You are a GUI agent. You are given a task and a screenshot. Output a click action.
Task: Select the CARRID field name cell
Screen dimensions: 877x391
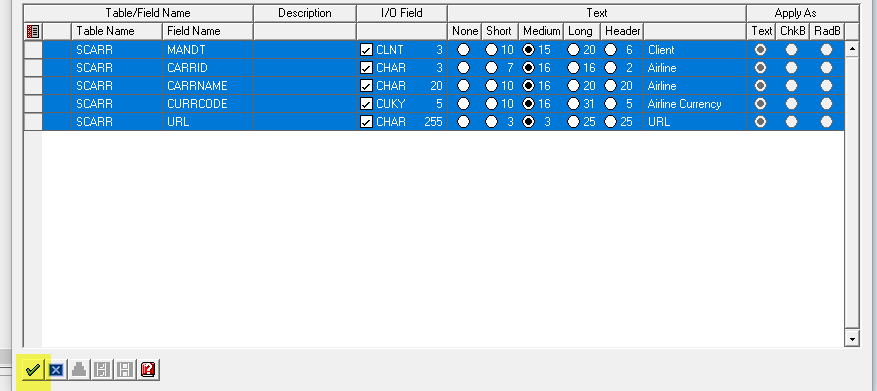pyautogui.click(x=208, y=68)
